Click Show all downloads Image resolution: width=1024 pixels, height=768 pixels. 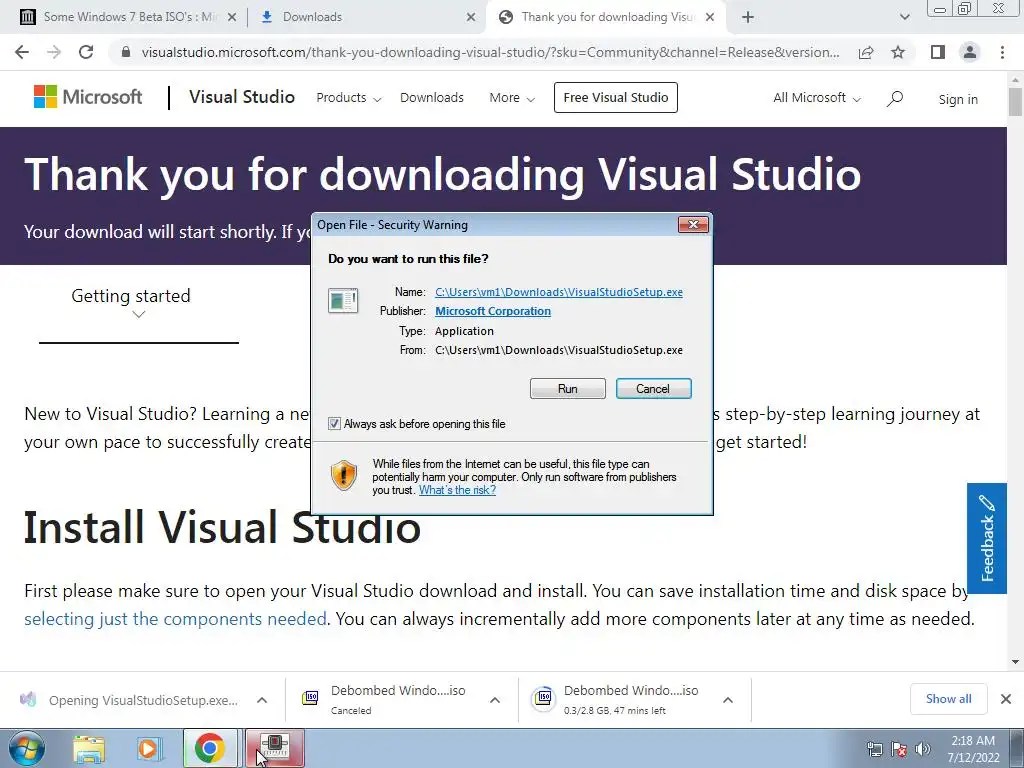[x=948, y=699]
